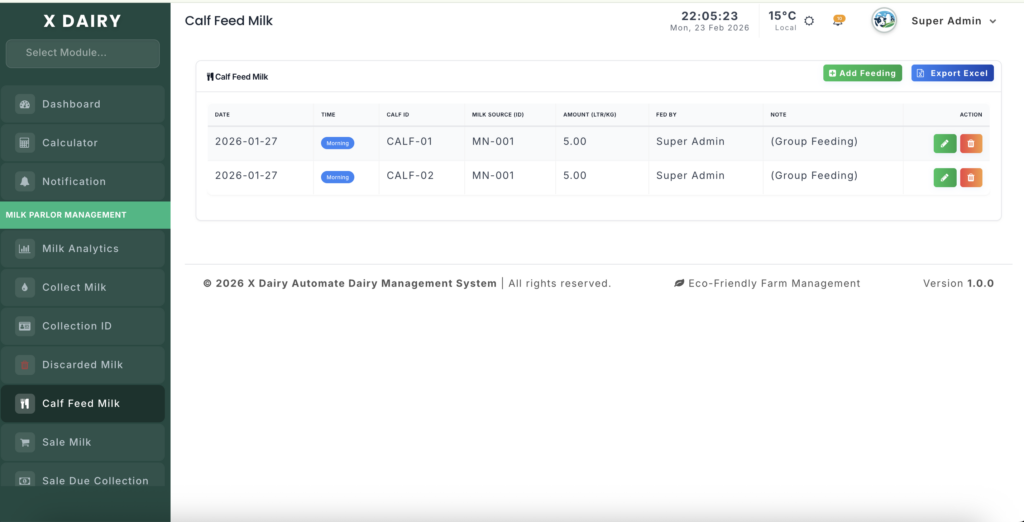The image size is (1024, 522).
Task: Click the Add Feeding button
Action: 862,73
